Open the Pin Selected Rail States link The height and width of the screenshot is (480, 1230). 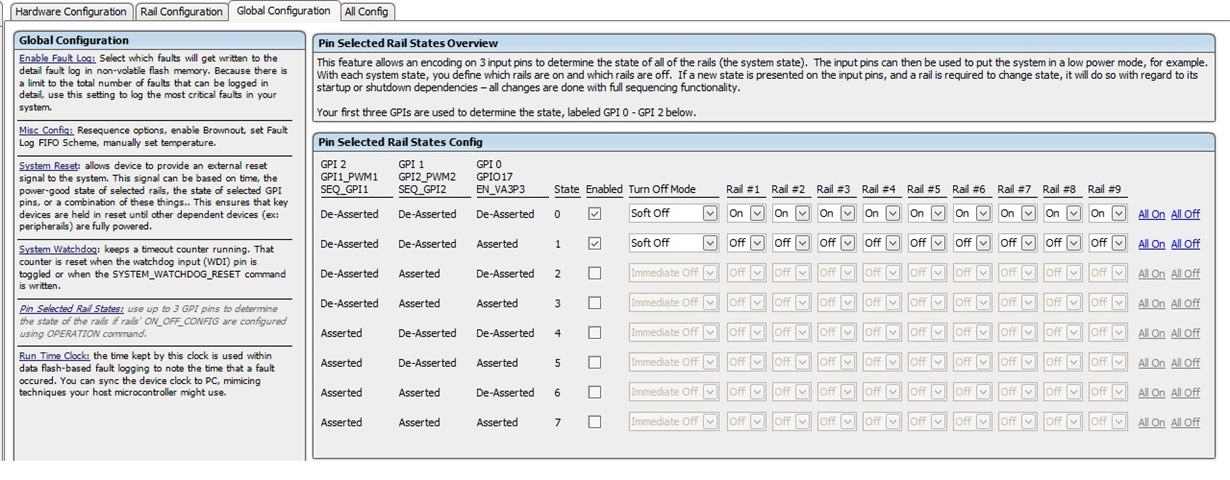tap(70, 309)
